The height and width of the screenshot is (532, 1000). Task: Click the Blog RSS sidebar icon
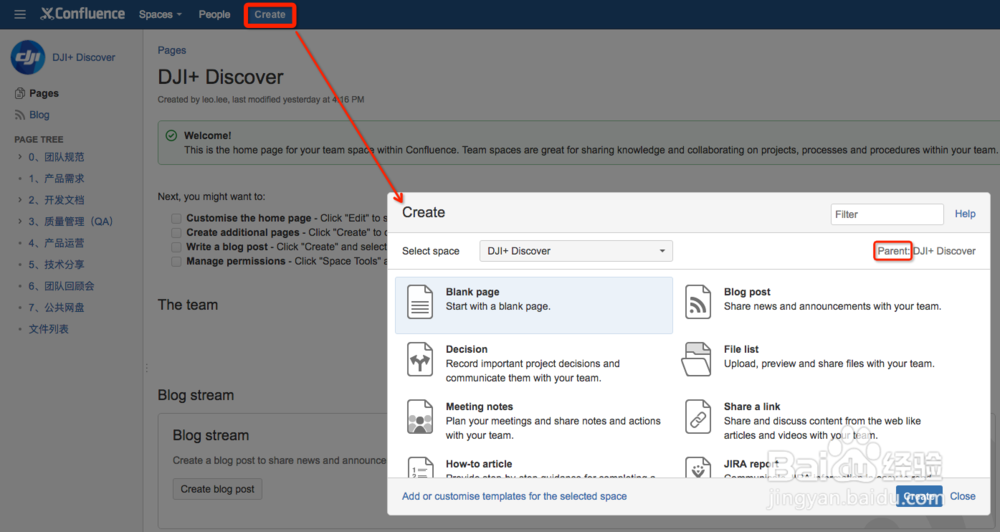[20, 115]
